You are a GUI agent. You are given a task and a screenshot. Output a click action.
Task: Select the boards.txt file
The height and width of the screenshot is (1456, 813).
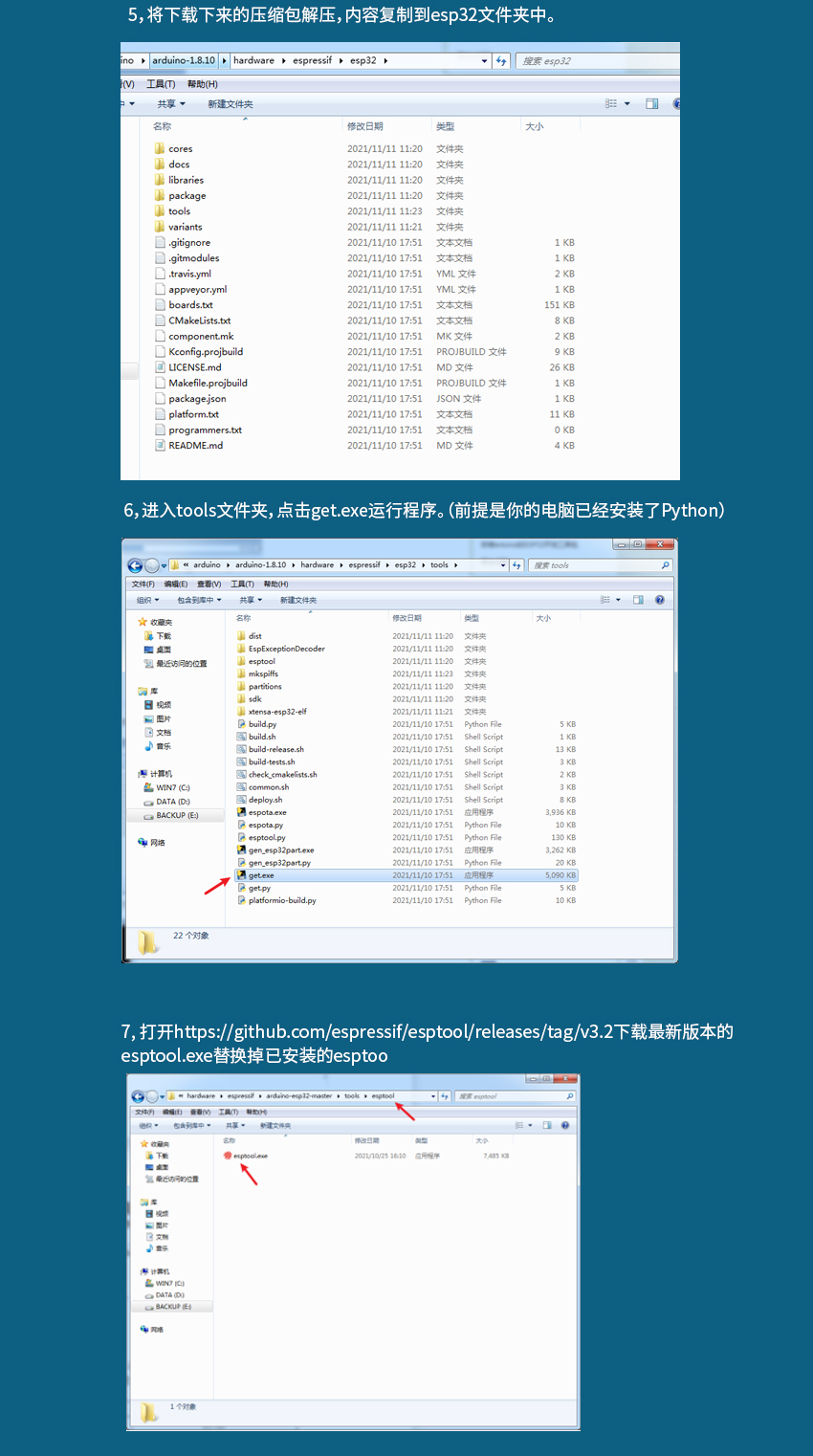click(190, 305)
